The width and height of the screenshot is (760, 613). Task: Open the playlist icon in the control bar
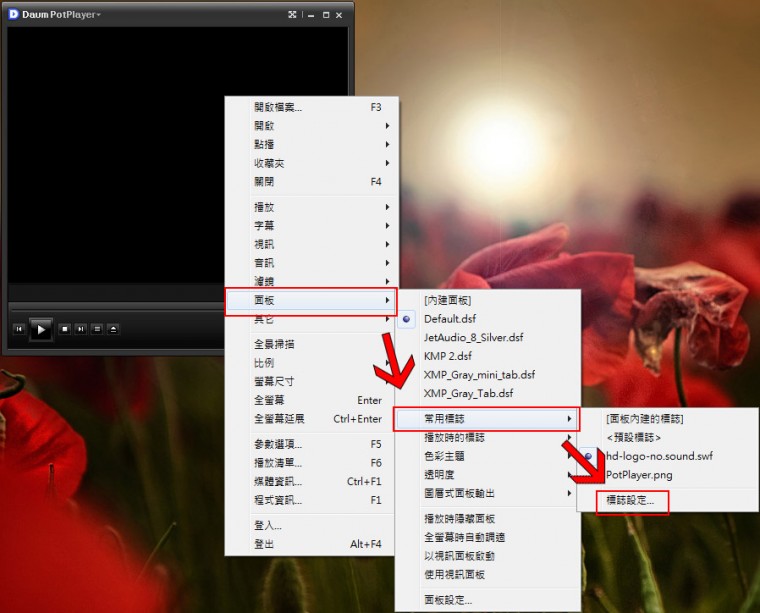[x=97, y=329]
